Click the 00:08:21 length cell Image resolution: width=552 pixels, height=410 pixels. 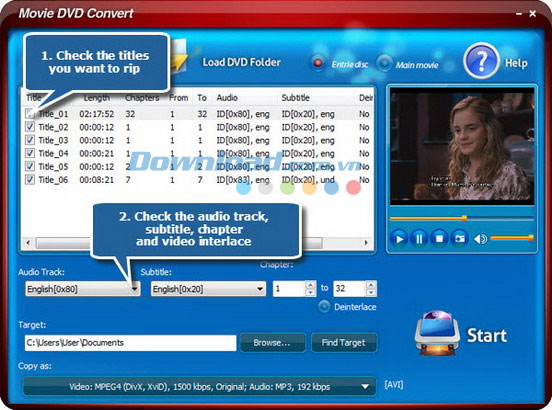point(96,179)
